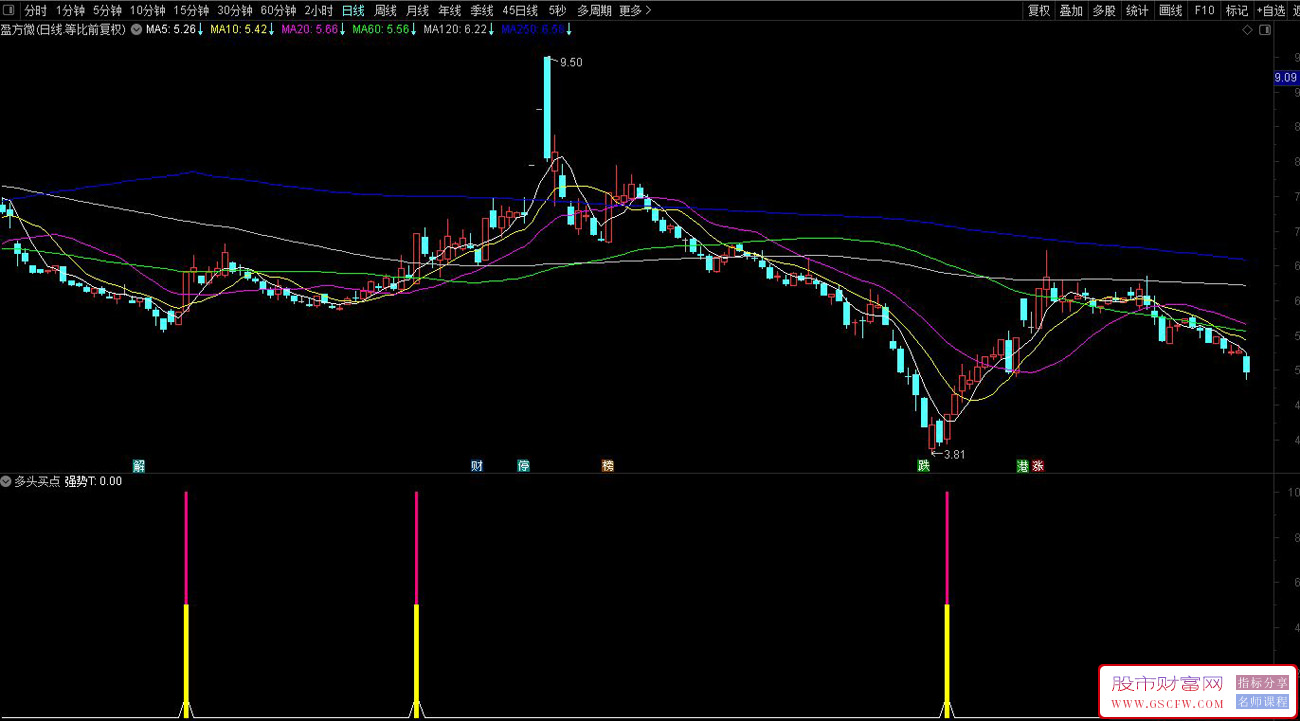Switch to the 1分钟 period tab
This screenshot has width=1300, height=721.
tap(70, 11)
